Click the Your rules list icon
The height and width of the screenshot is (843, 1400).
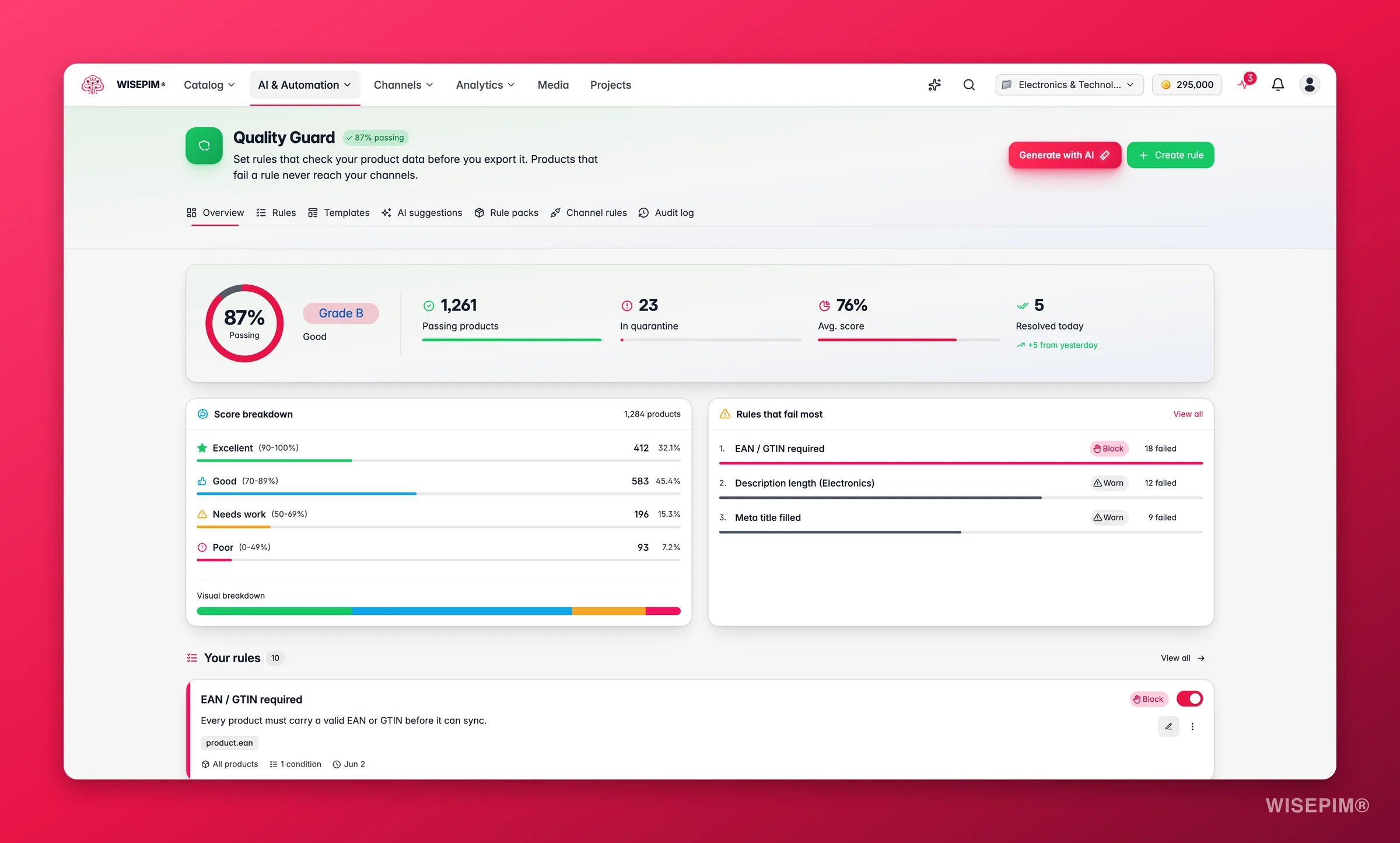click(x=192, y=657)
